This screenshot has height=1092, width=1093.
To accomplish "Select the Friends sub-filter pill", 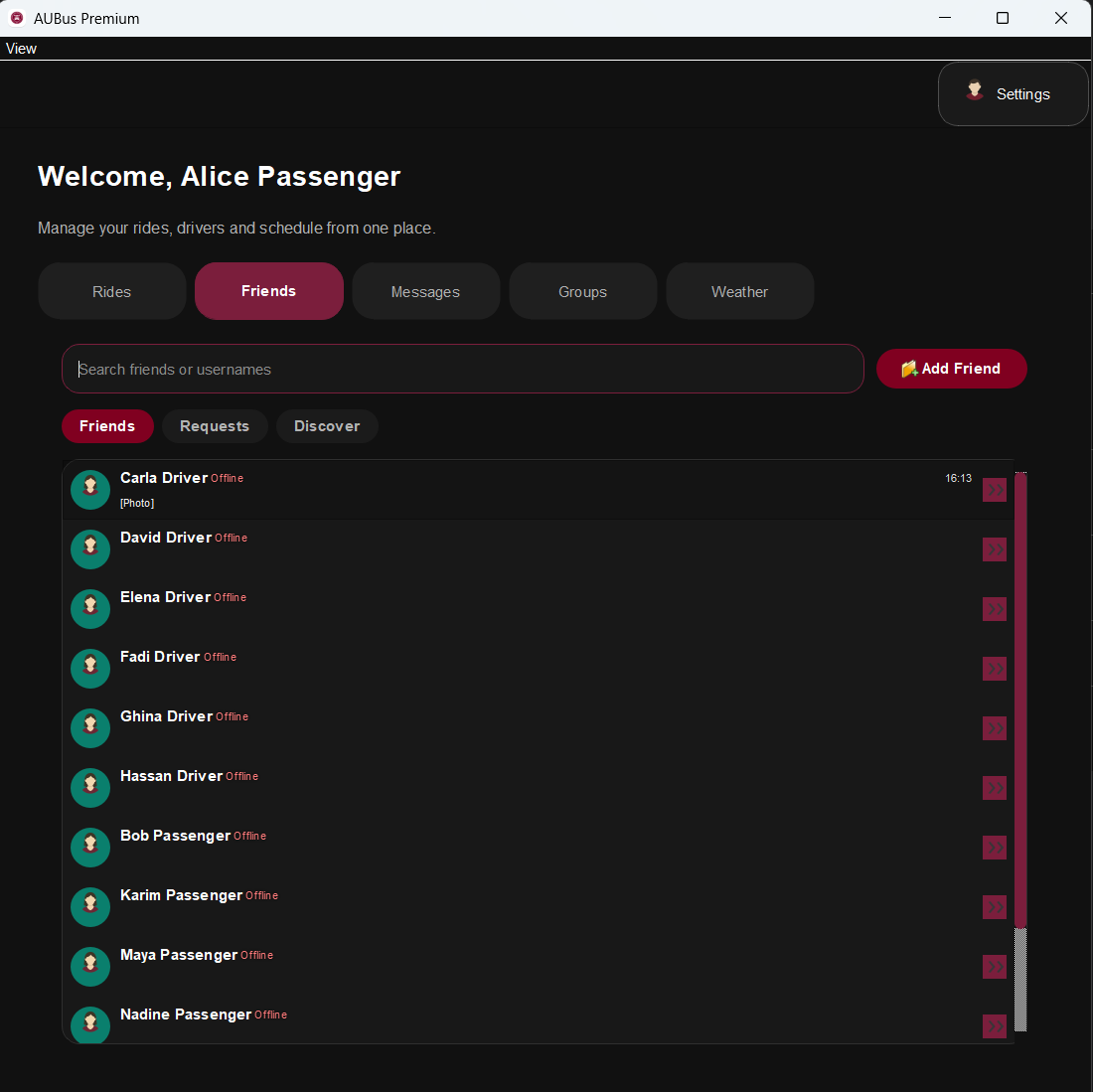I will (107, 426).
